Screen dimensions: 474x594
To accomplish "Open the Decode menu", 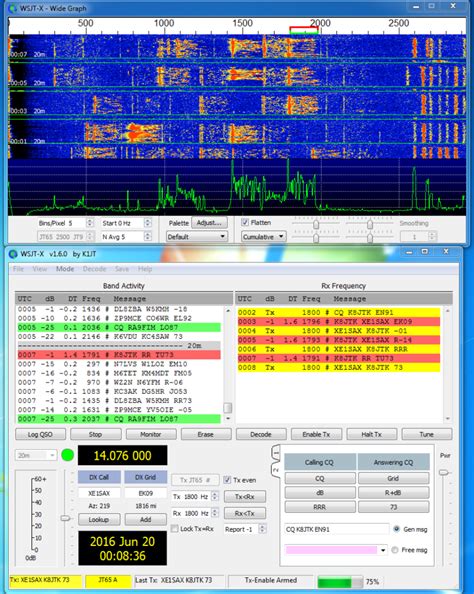I will click(94, 269).
